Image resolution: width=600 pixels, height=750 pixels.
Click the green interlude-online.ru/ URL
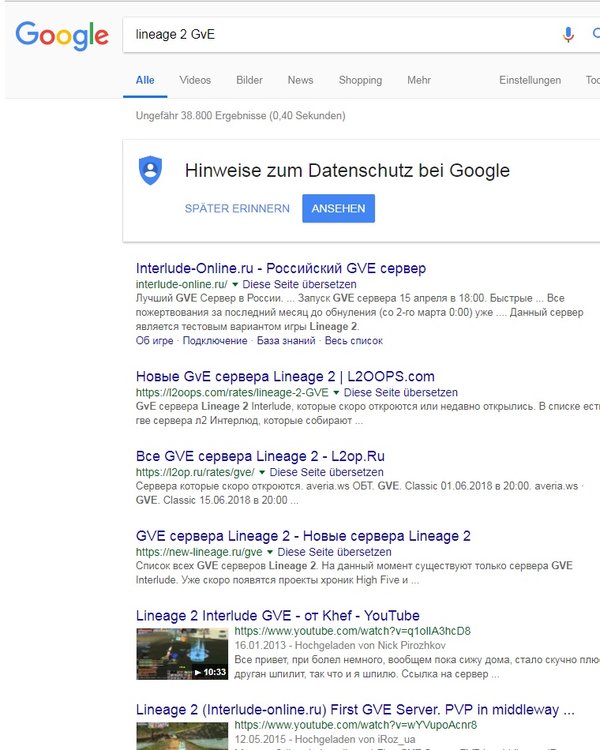pos(182,284)
